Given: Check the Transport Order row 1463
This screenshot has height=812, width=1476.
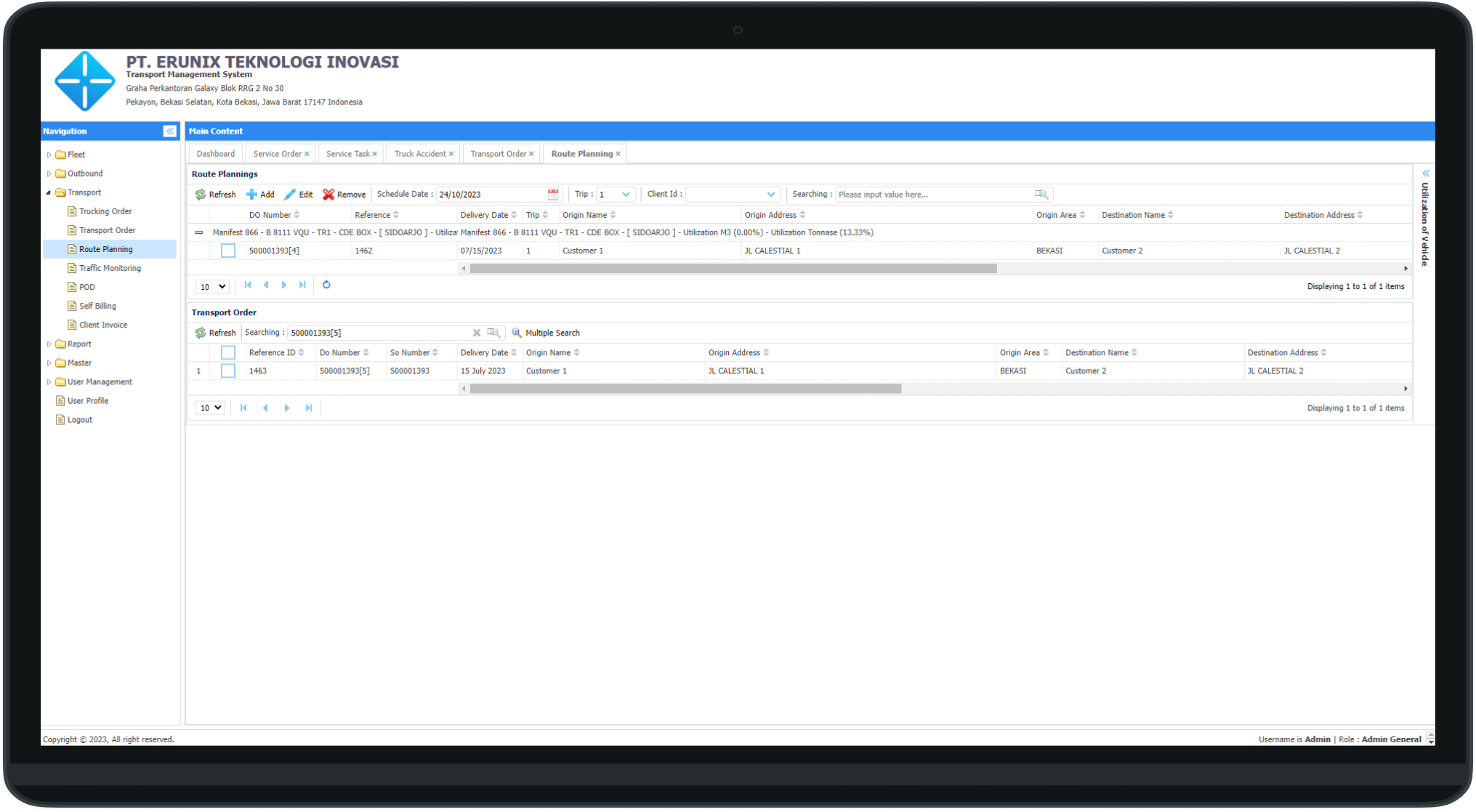Looking at the screenshot, I should point(228,370).
